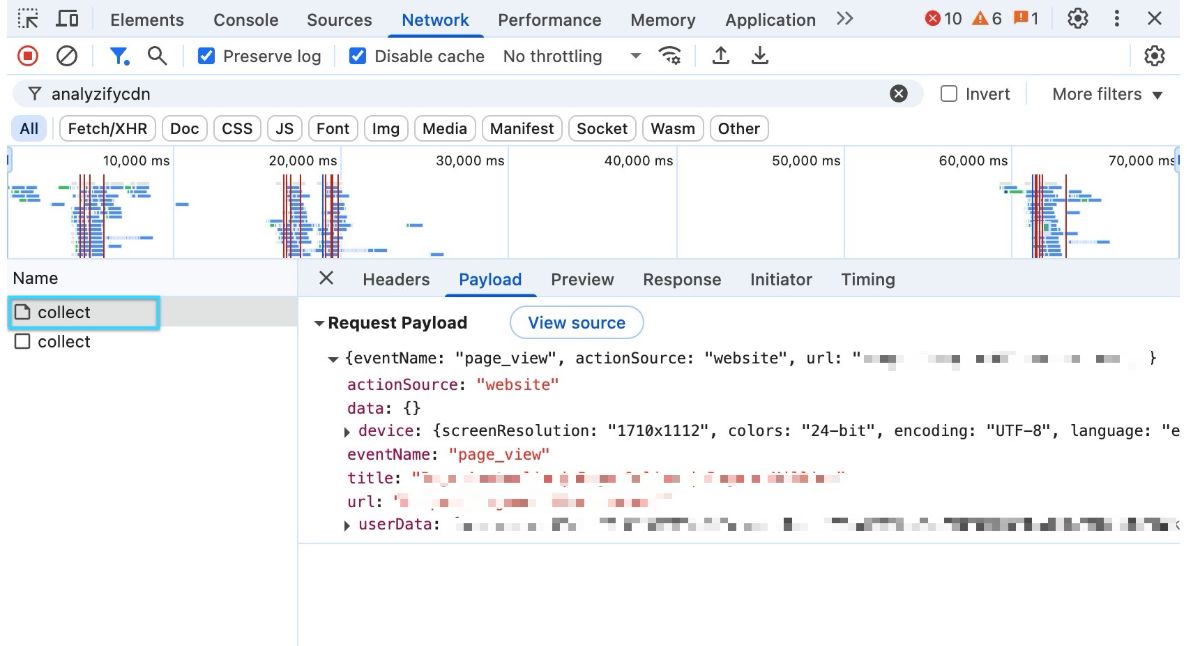Import HAR file with upload icon
The height and width of the screenshot is (646, 1200).
click(x=720, y=56)
